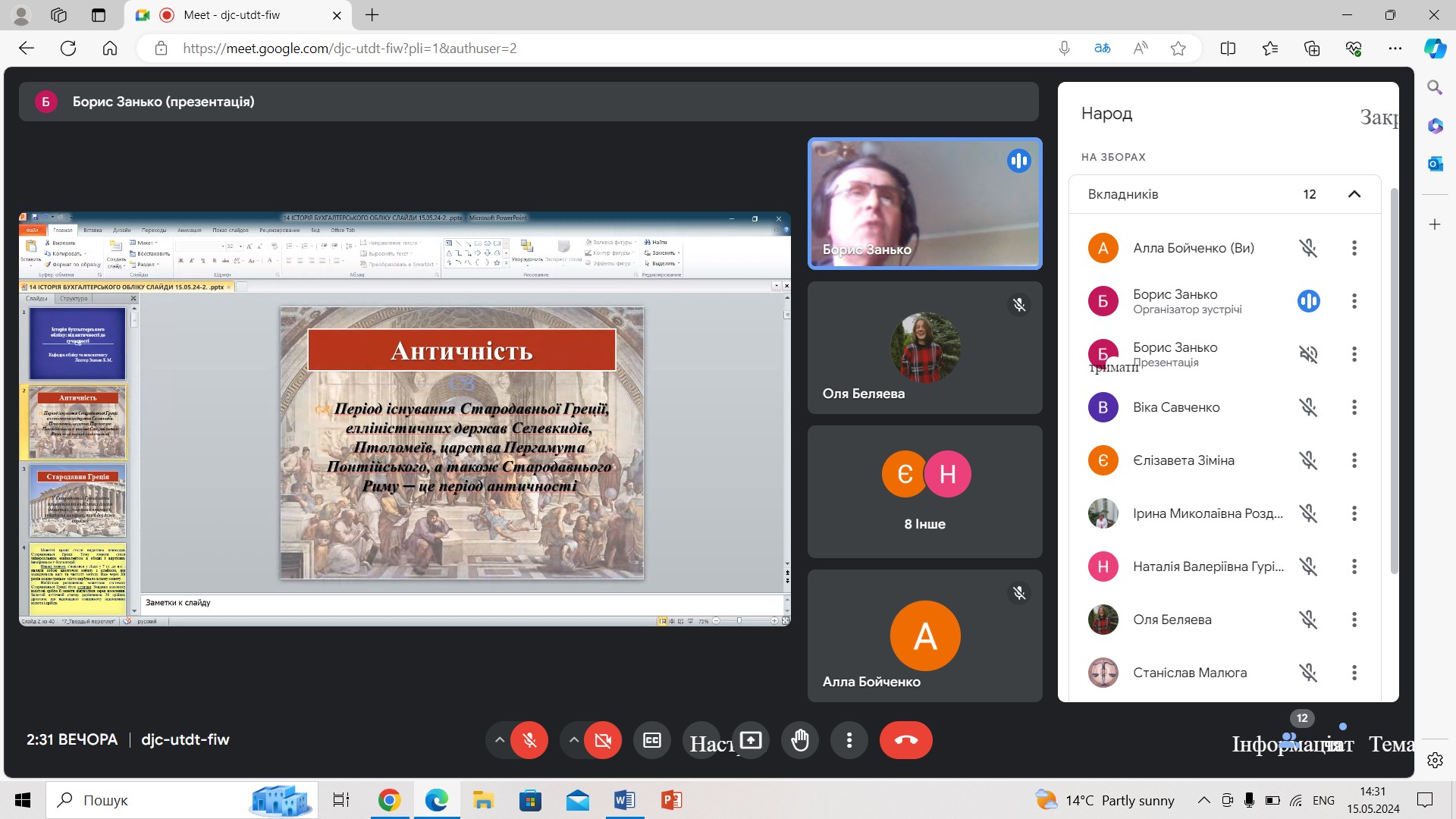Screen dimensions: 1456x819
Task: Select Алла Бойченко tile
Action: (925, 635)
